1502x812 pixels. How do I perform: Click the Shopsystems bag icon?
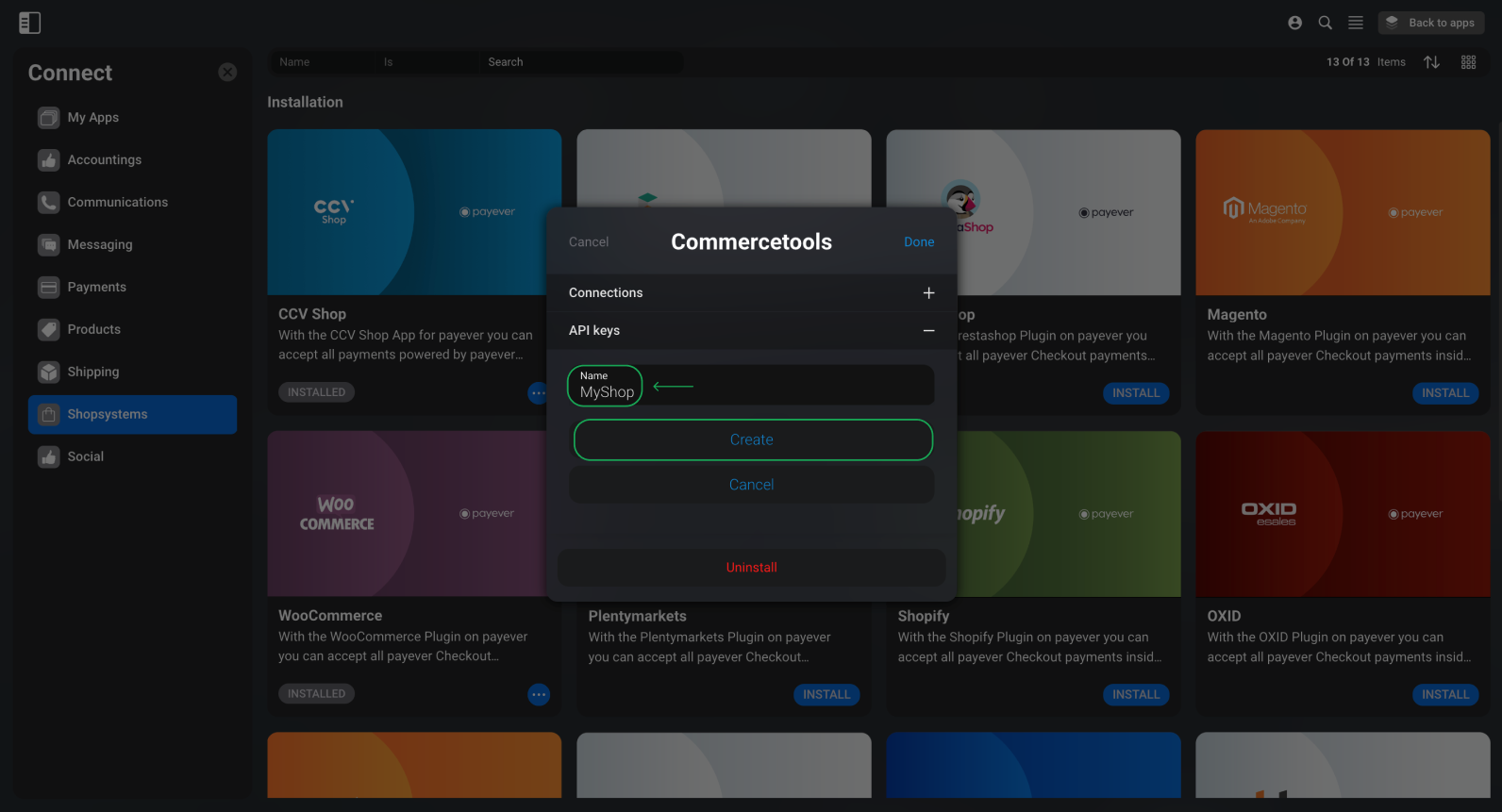click(48, 415)
